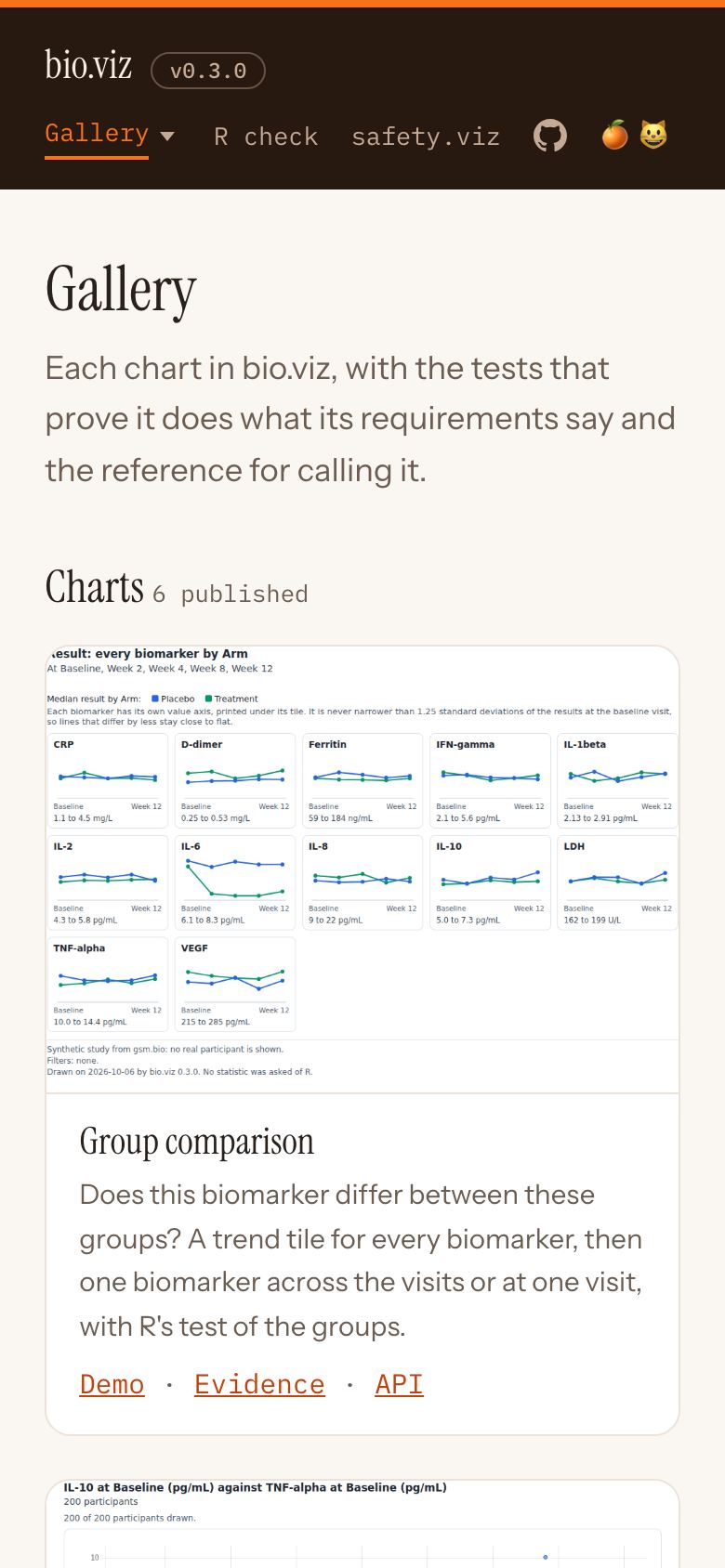Viewport: 725px width, 1568px height.
Task: Open the Group comparison API link
Action: point(399,1384)
